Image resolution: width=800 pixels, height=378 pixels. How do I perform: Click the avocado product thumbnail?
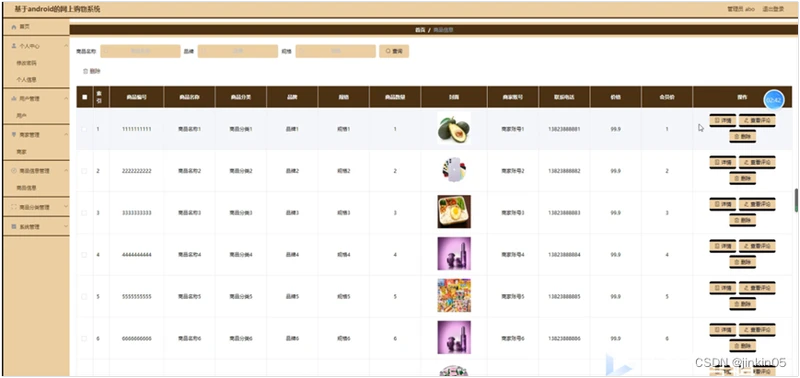click(454, 129)
